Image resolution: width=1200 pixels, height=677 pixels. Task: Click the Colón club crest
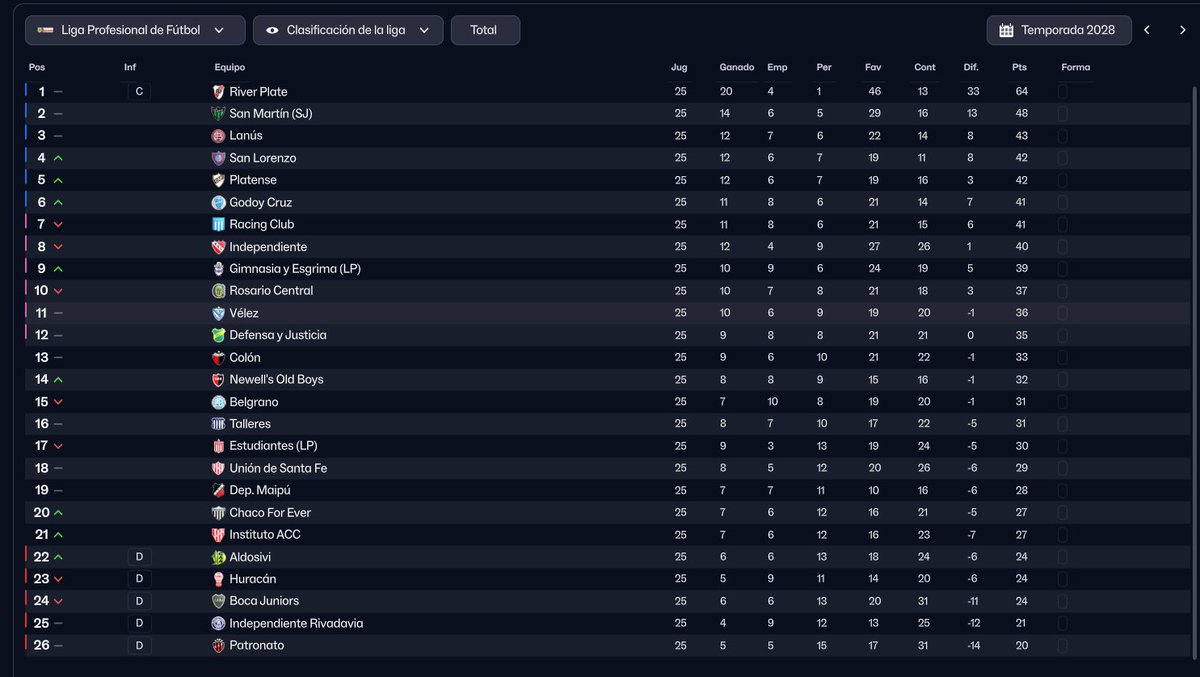[218, 357]
